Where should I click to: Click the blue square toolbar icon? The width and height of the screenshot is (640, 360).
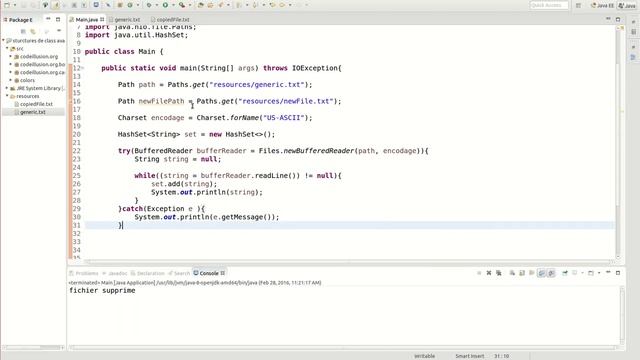(96, 5)
